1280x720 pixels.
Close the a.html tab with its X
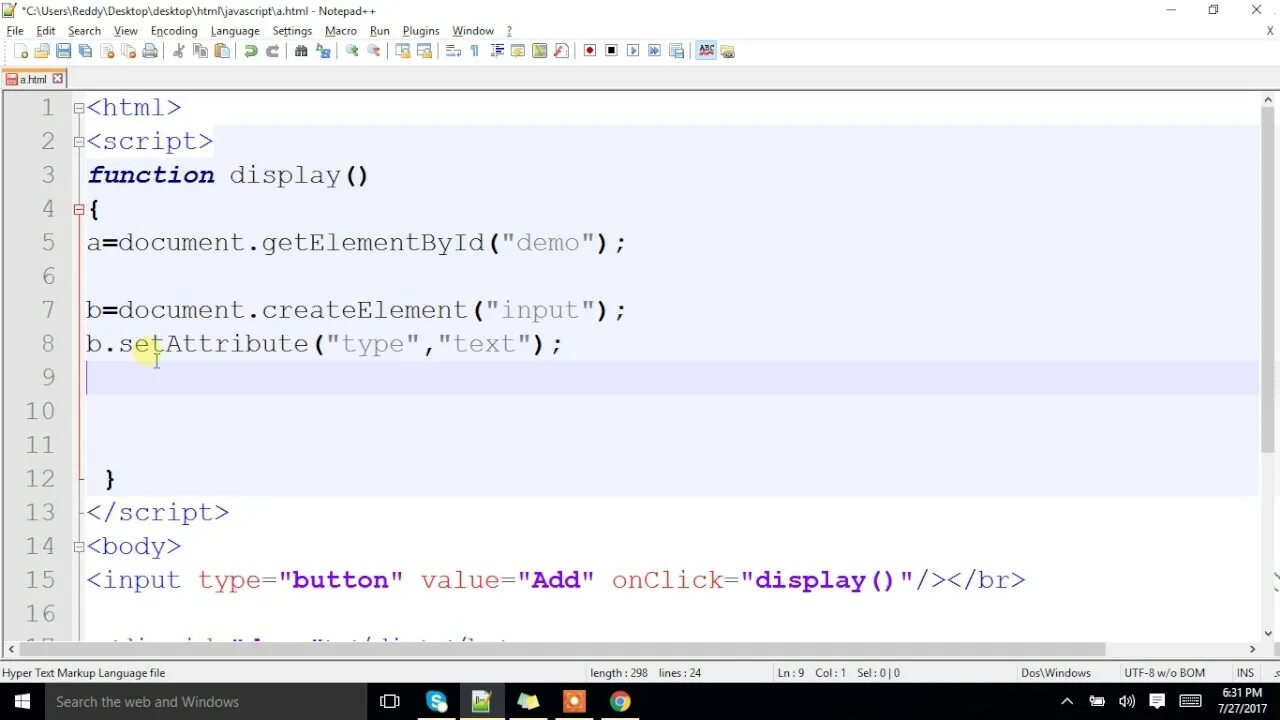point(58,79)
